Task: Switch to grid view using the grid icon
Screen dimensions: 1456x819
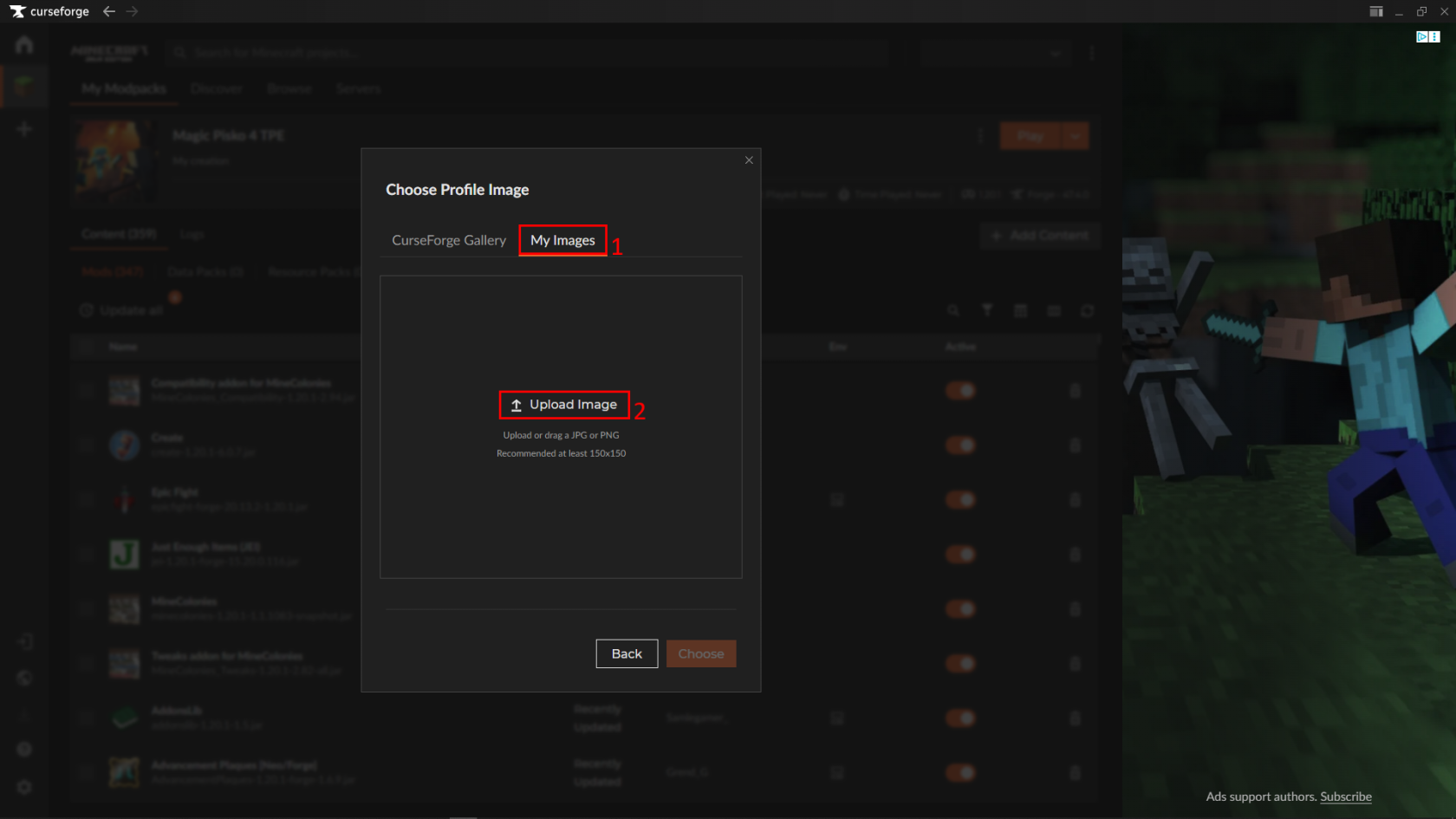Action: [x=1020, y=310]
